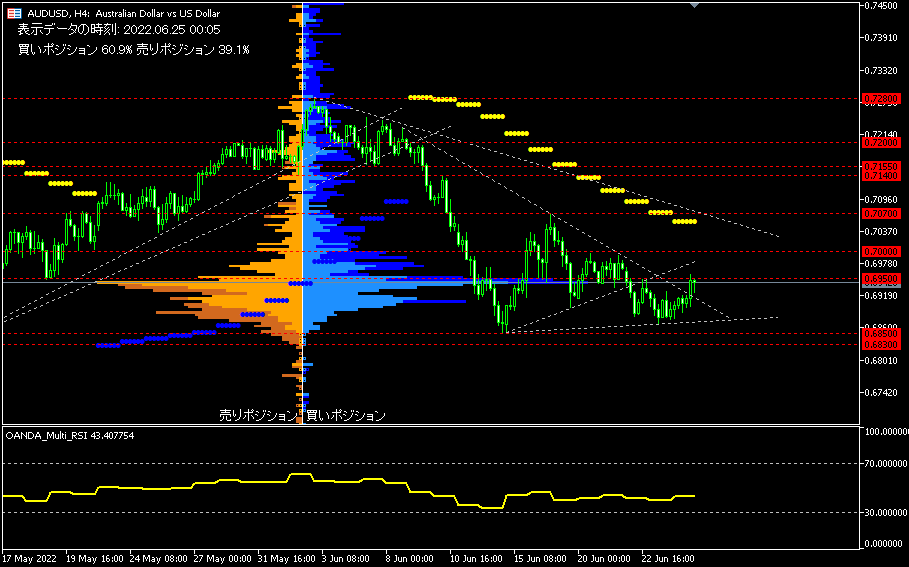Click the 8 Jun 00:00 time label
909x567 pixels.
point(410,559)
